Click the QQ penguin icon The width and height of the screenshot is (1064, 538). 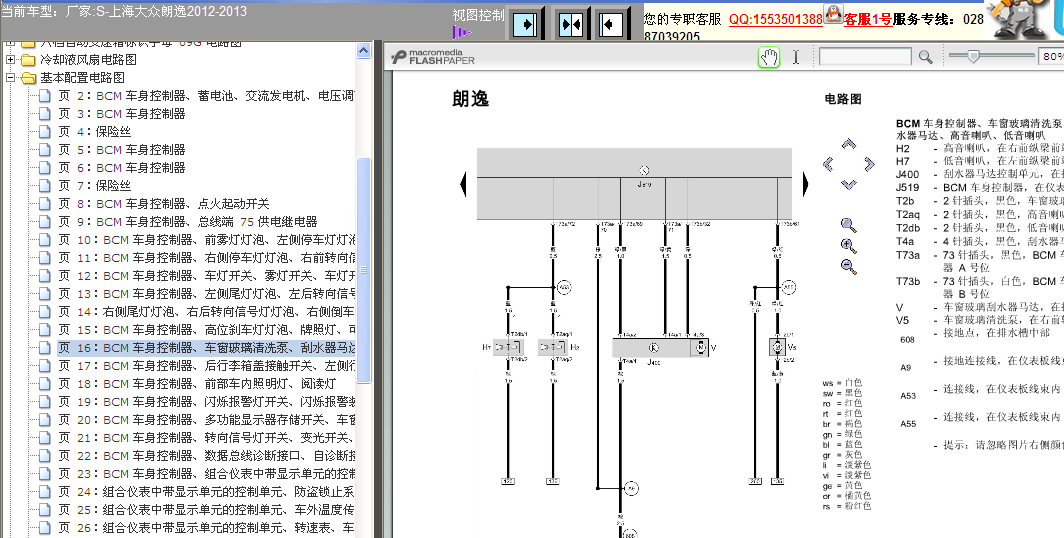[x=833, y=13]
